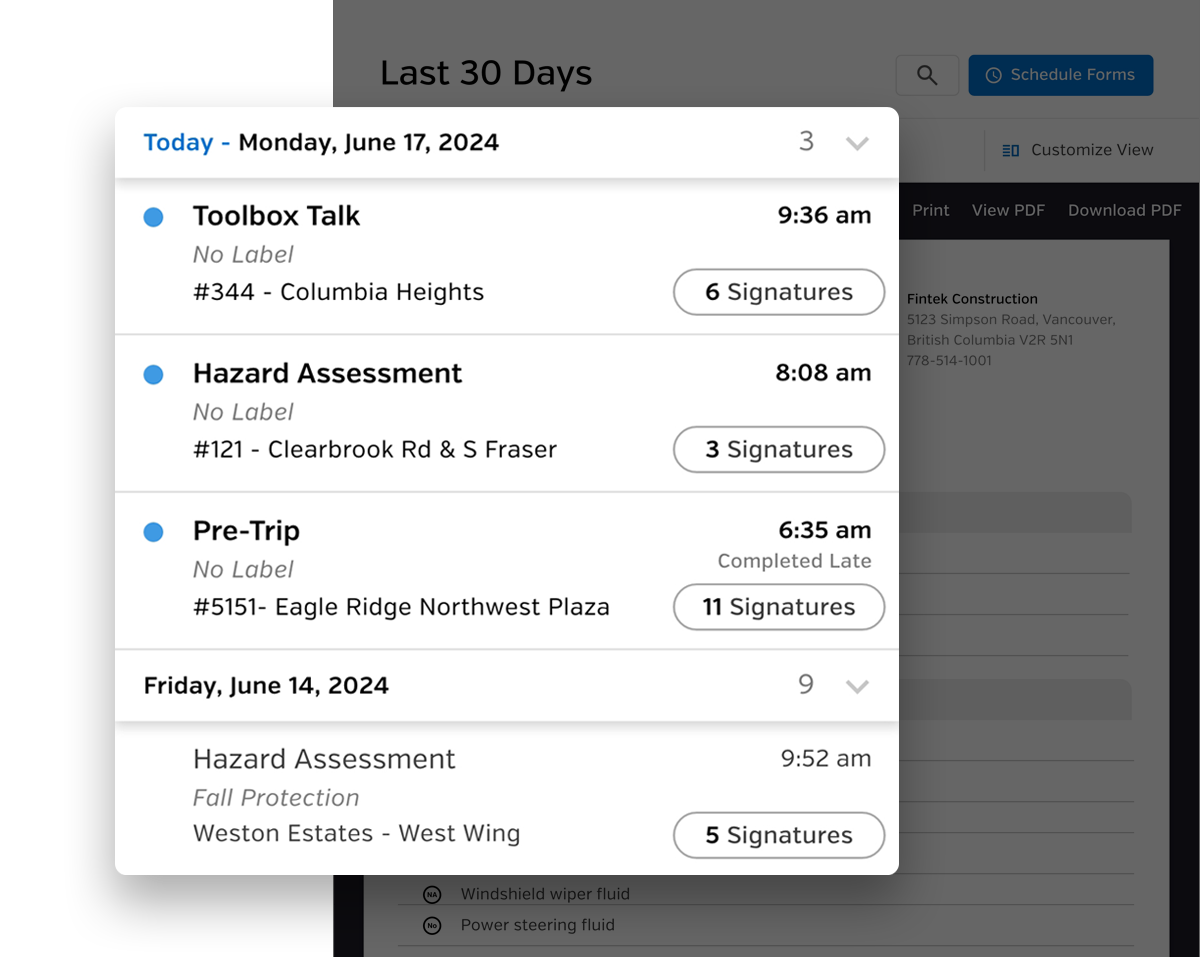Open the 6 Signatures button

(x=779, y=292)
